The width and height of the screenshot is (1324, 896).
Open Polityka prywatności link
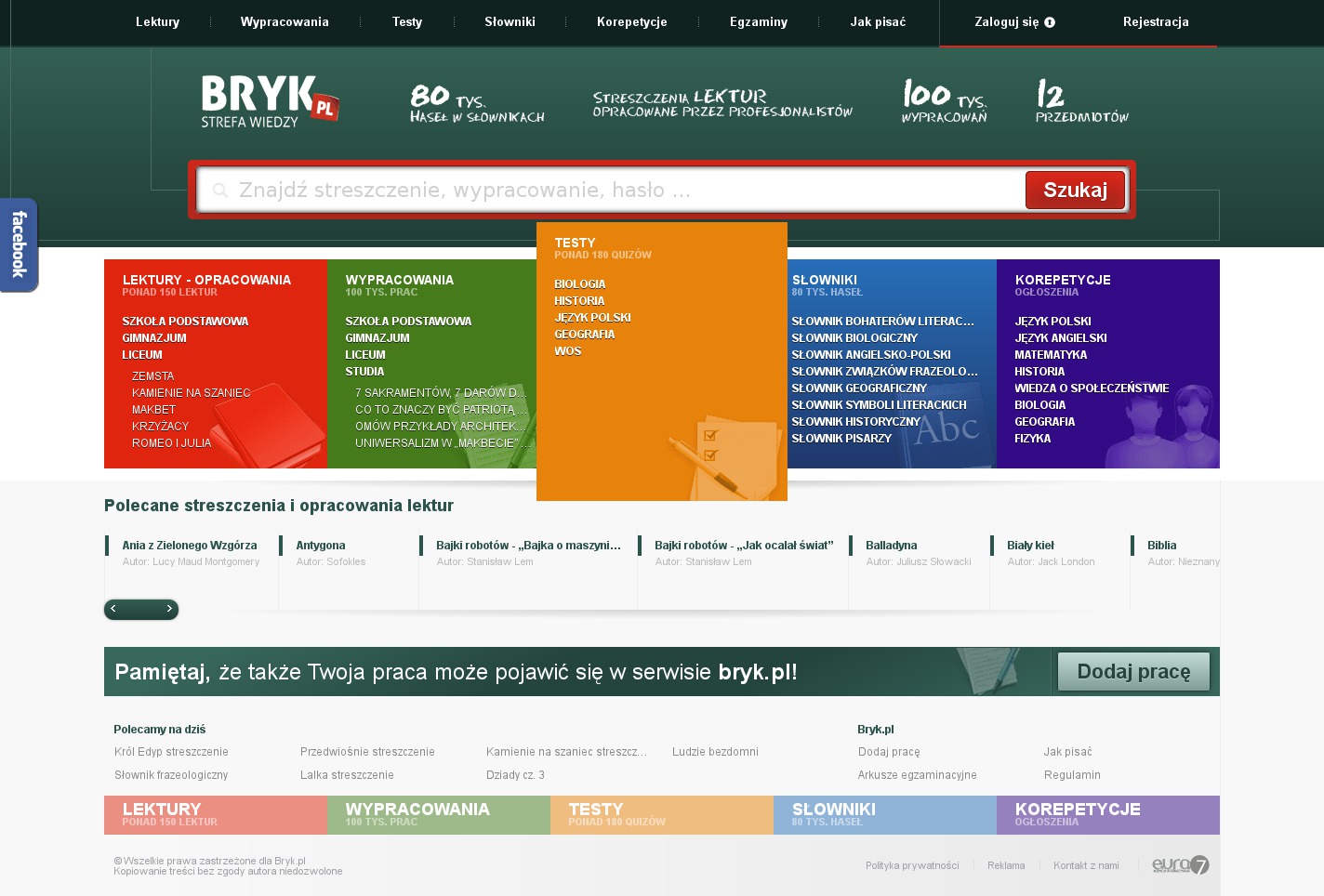tap(912, 865)
